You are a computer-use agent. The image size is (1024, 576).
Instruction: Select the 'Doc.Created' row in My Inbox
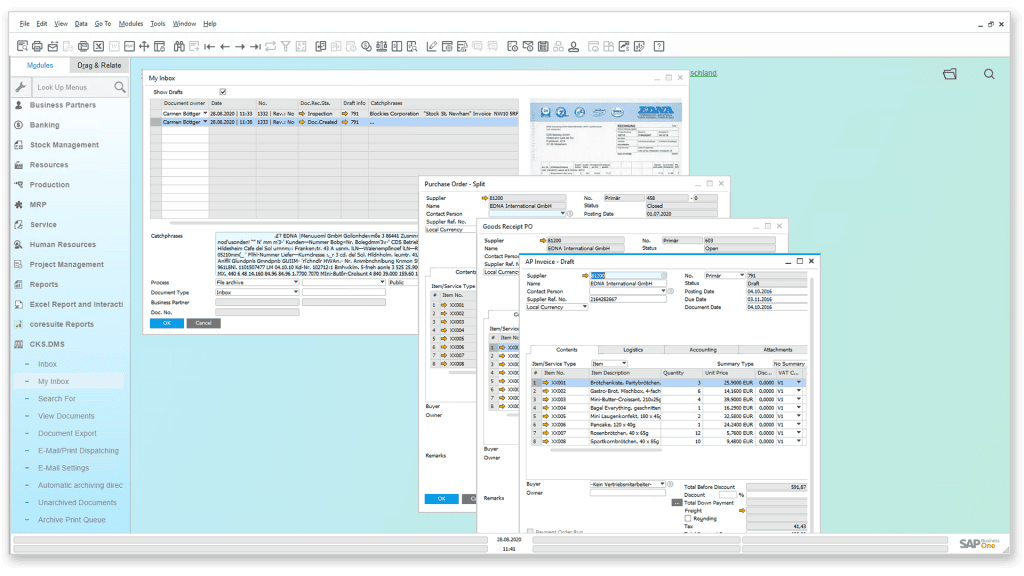(334, 122)
